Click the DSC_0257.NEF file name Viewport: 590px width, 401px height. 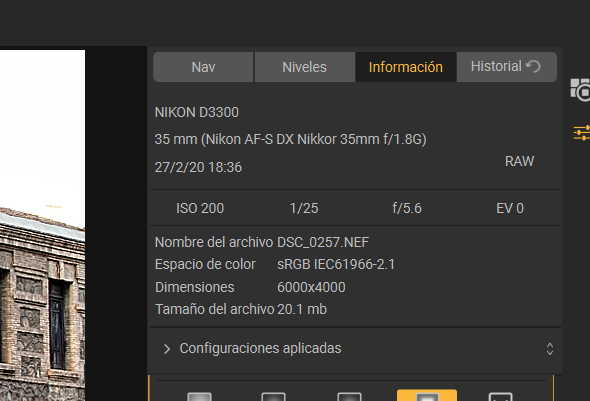(x=323, y=243)
